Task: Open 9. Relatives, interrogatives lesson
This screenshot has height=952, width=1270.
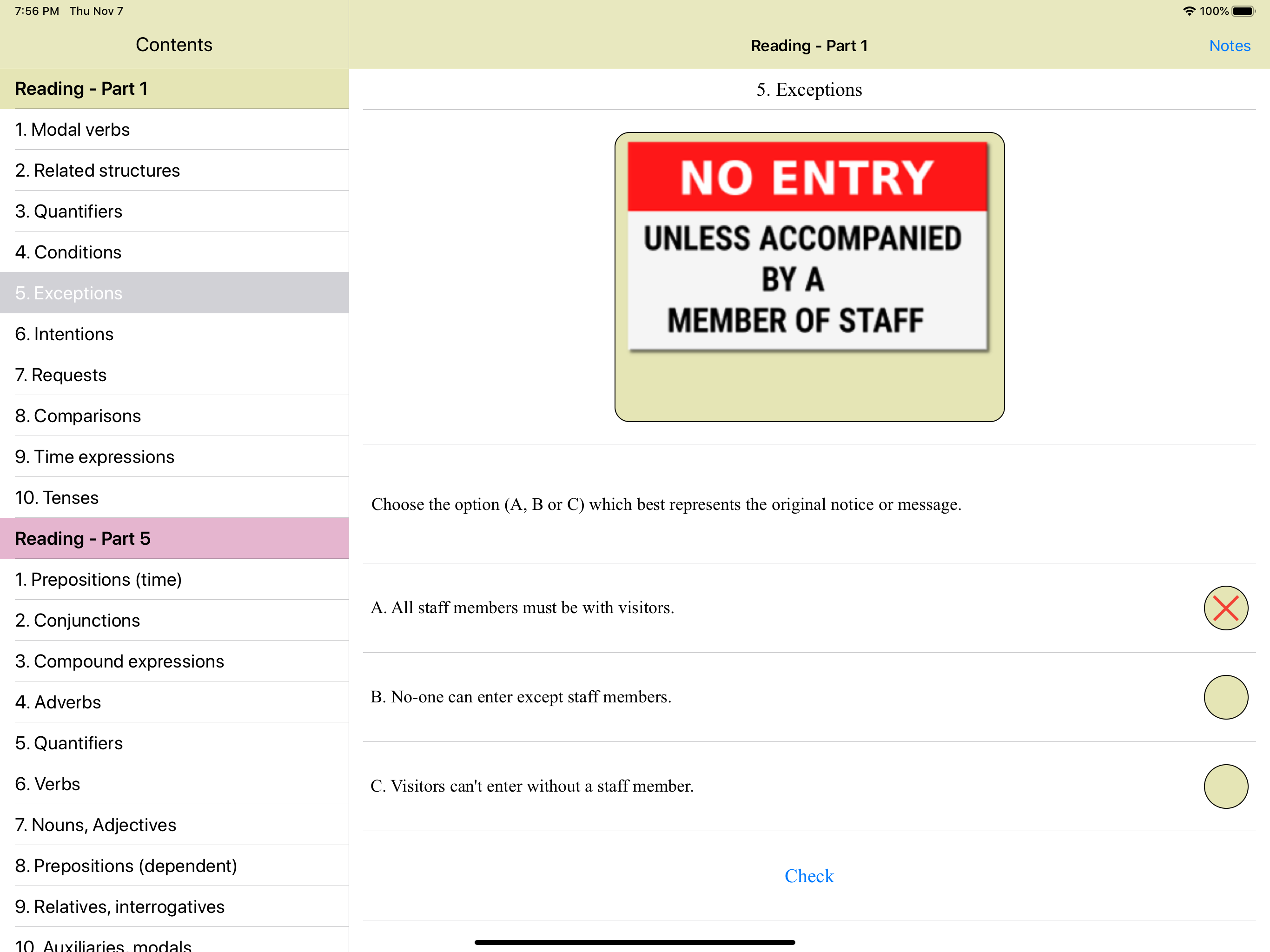Action: click(x=174, y=906)
